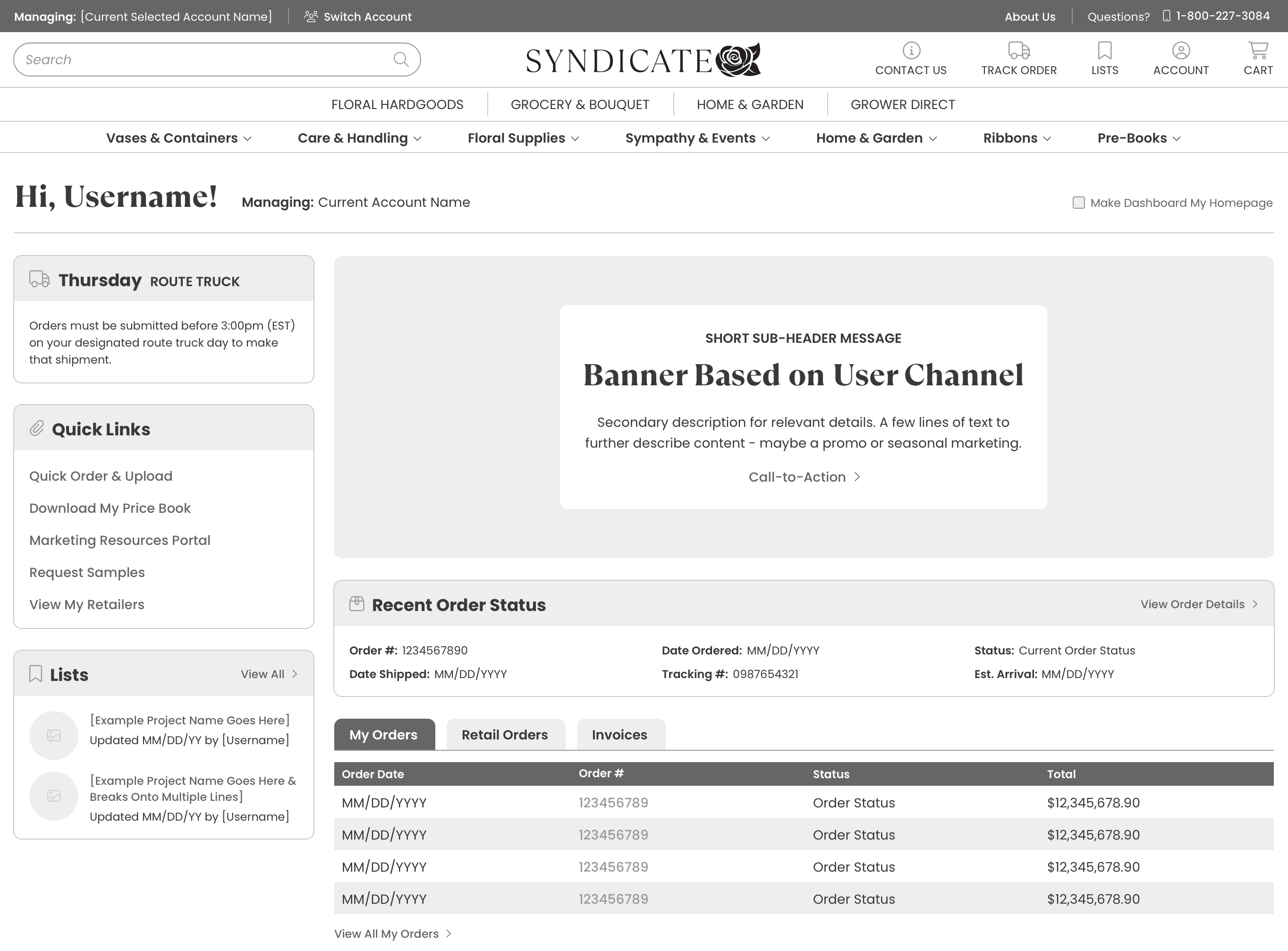Click the Order # column header

click(x=602, y=774)
